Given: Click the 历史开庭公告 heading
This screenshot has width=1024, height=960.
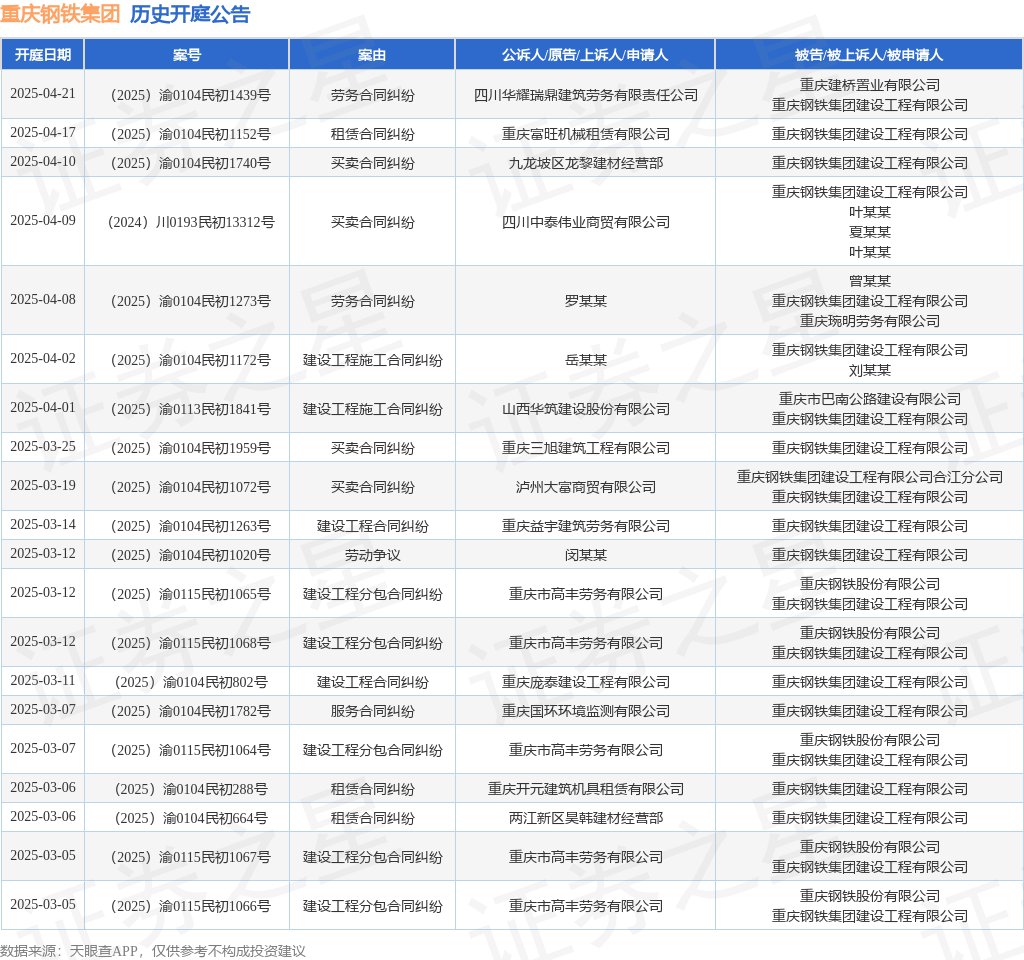Looking at the screenshot, I should pos(190,14).
